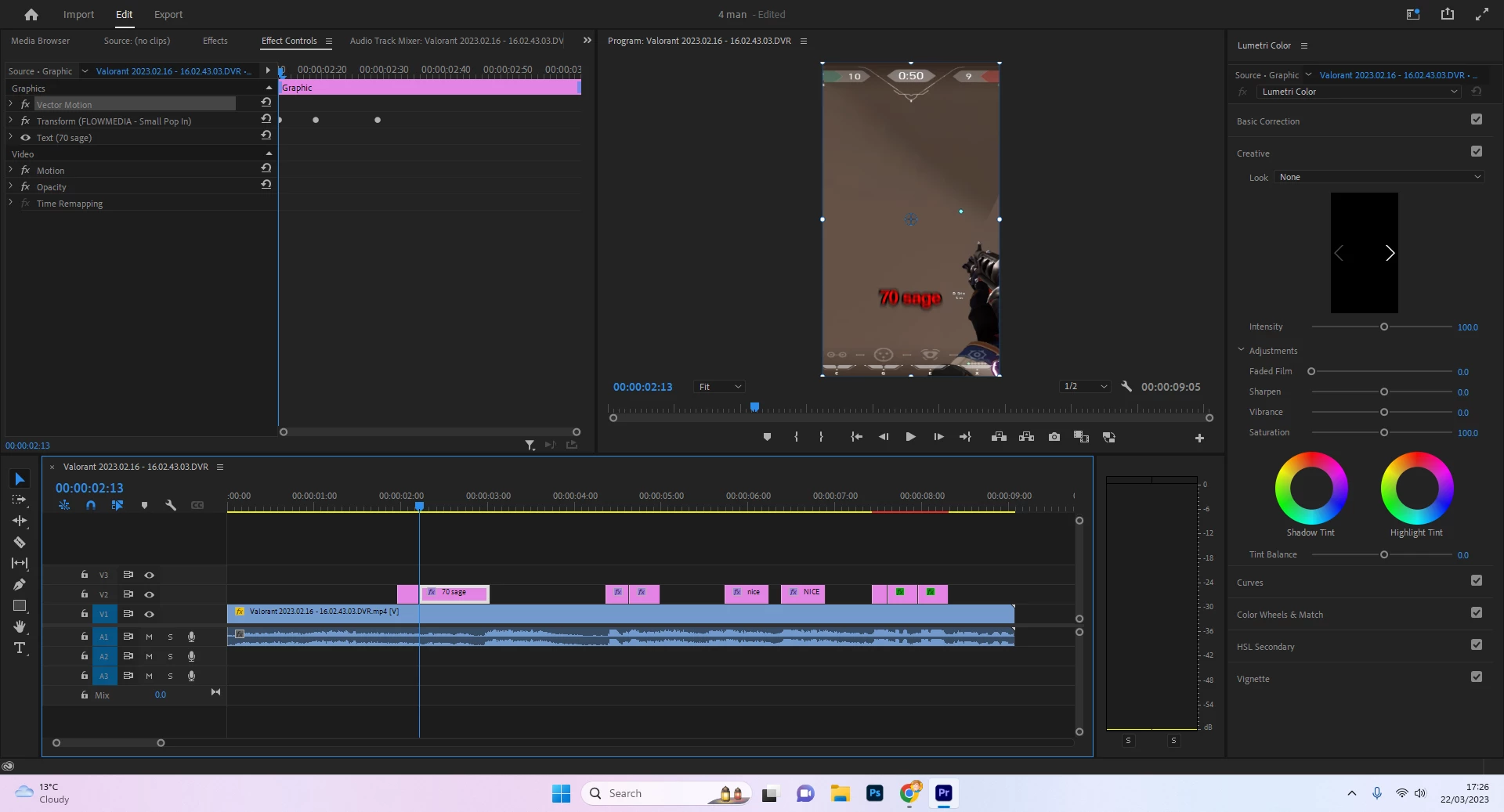Expand the Text (70 sage) layer
The width and height of the screenshot is (1504, 812).
tap(11, 137)
